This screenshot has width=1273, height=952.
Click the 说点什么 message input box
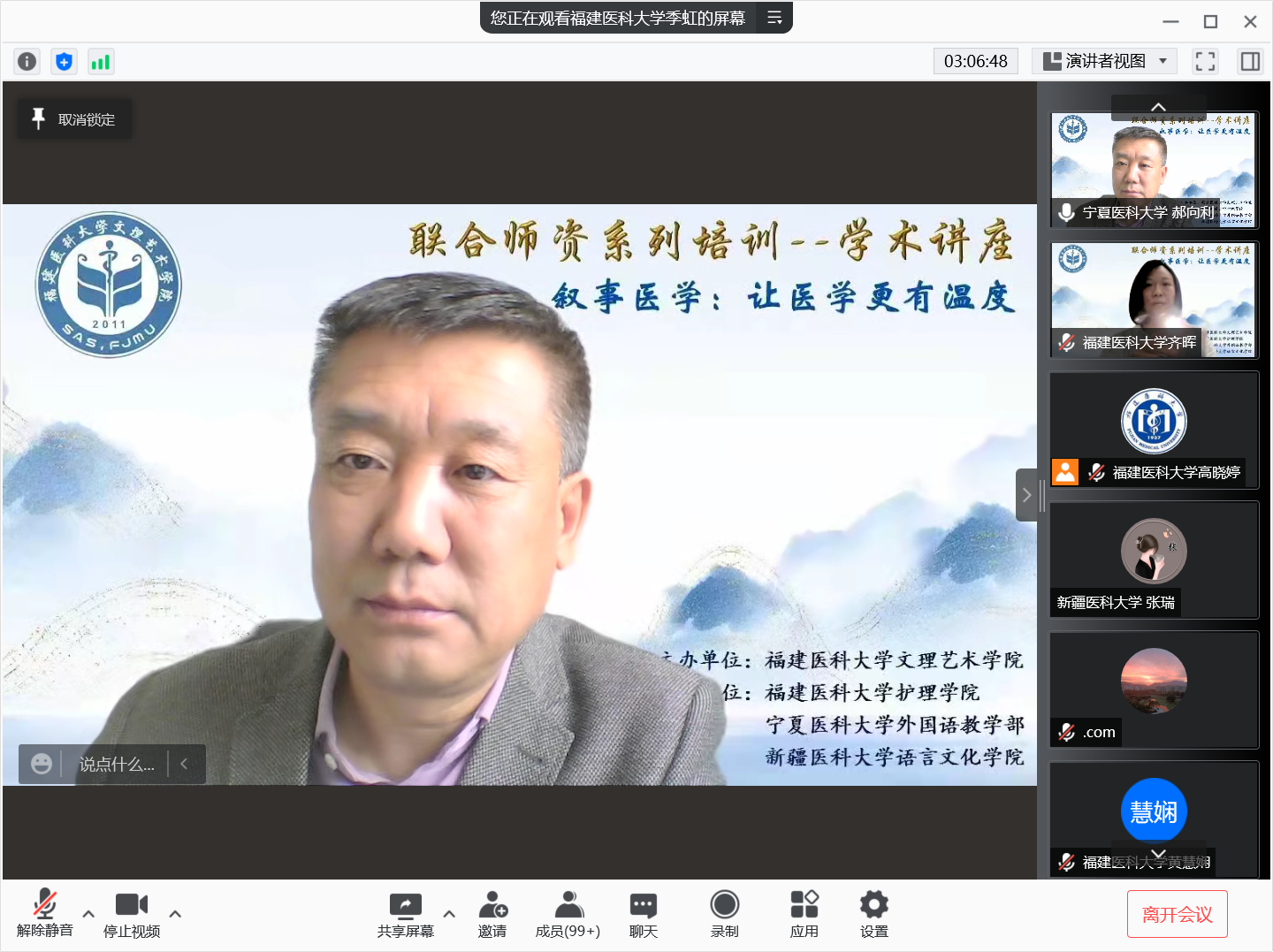pyautogui.click(x=117, y=765)
